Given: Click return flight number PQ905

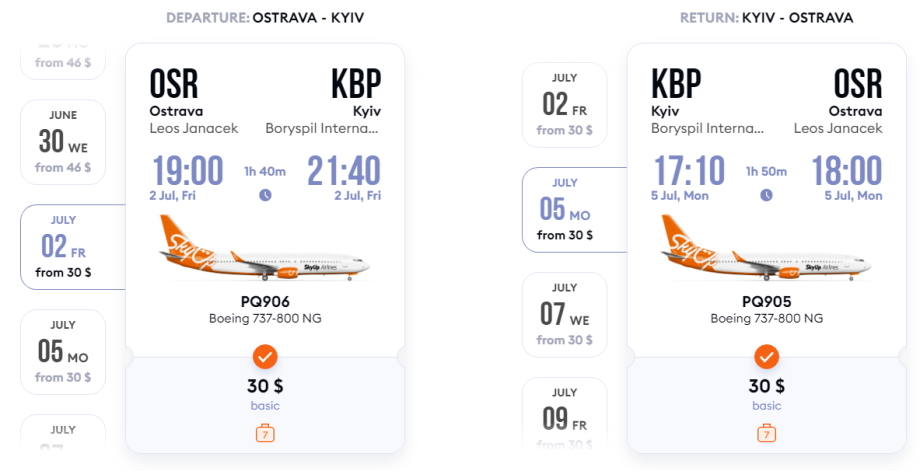Looking at the screenshot, I should coord(767,301).
